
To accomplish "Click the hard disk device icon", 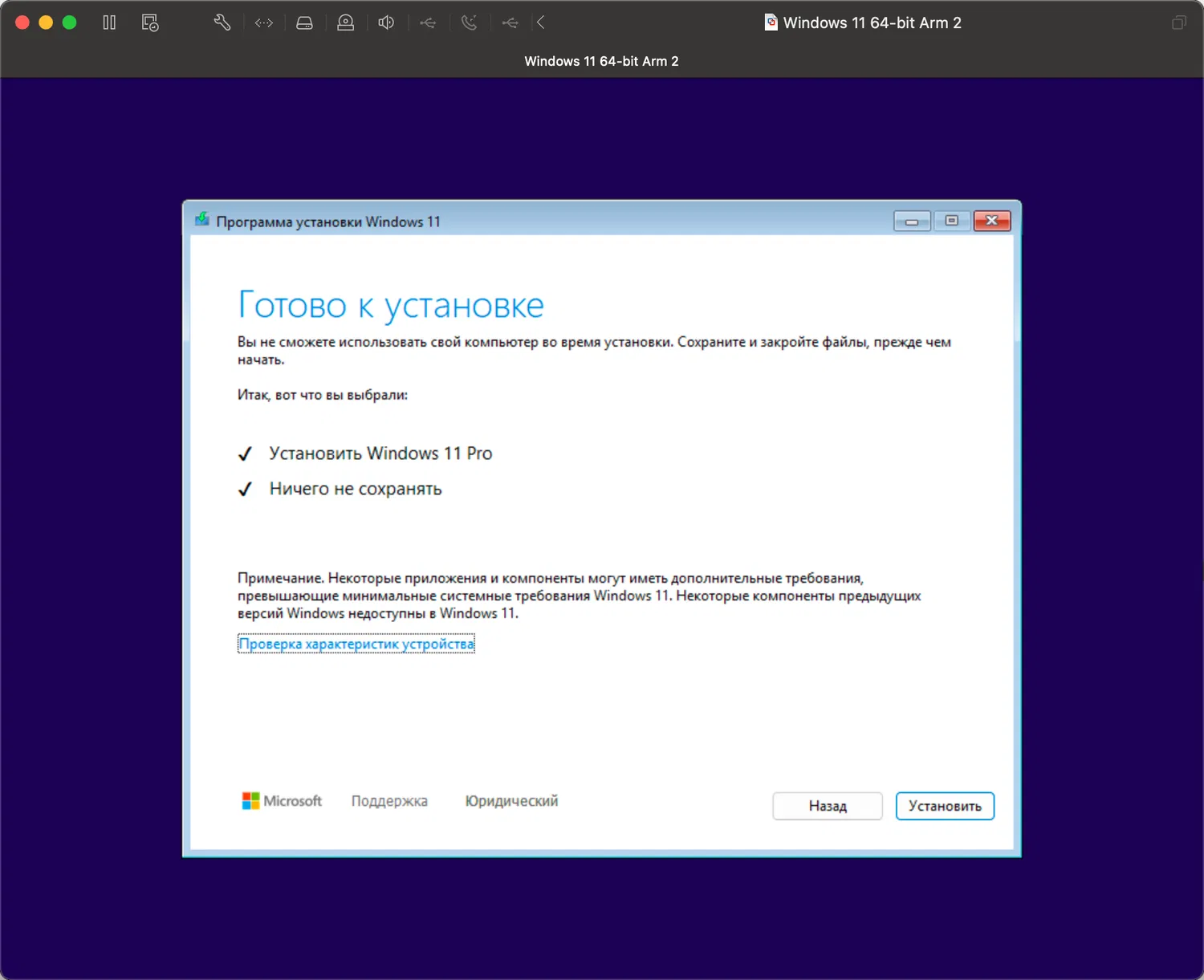I will [304, 23].
